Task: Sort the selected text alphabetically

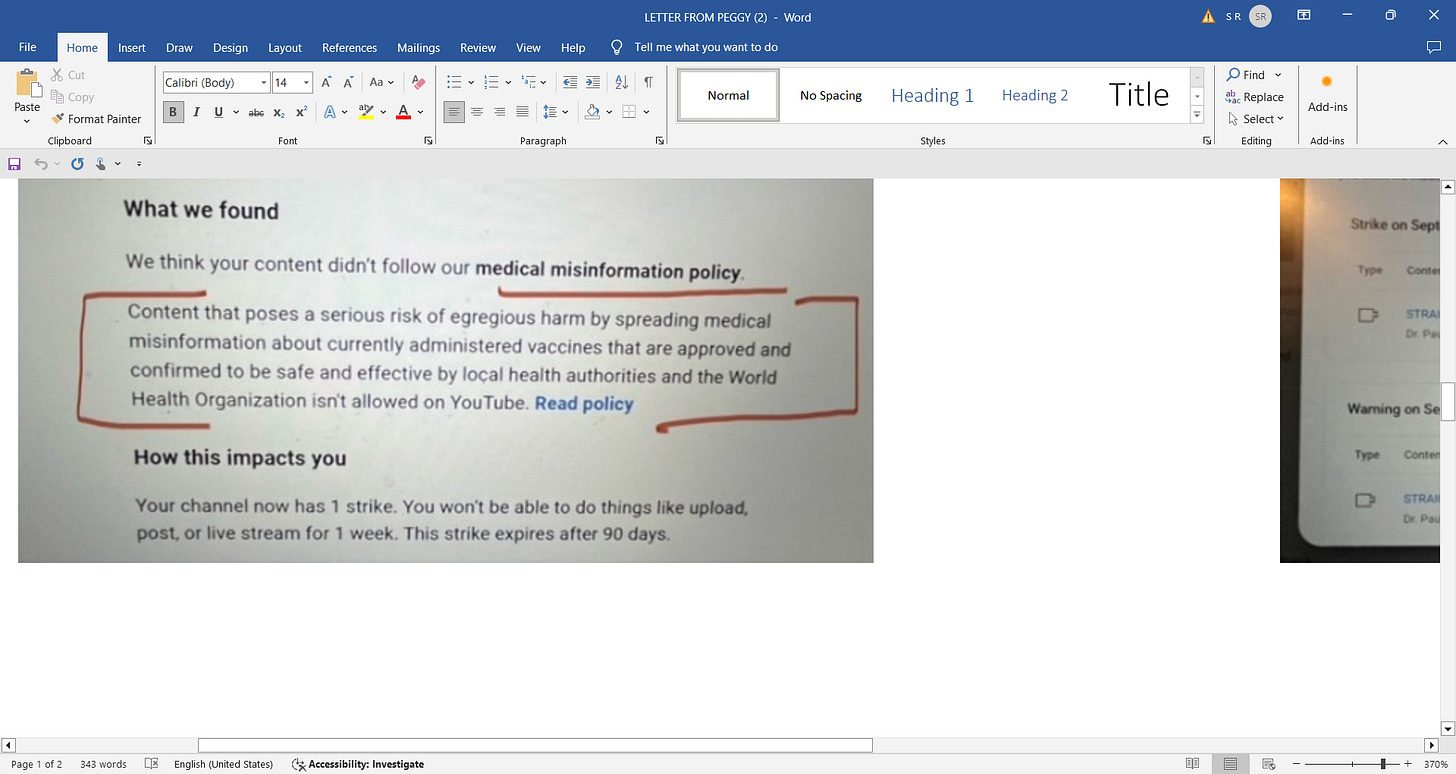Action: click(x=621, y=83)
